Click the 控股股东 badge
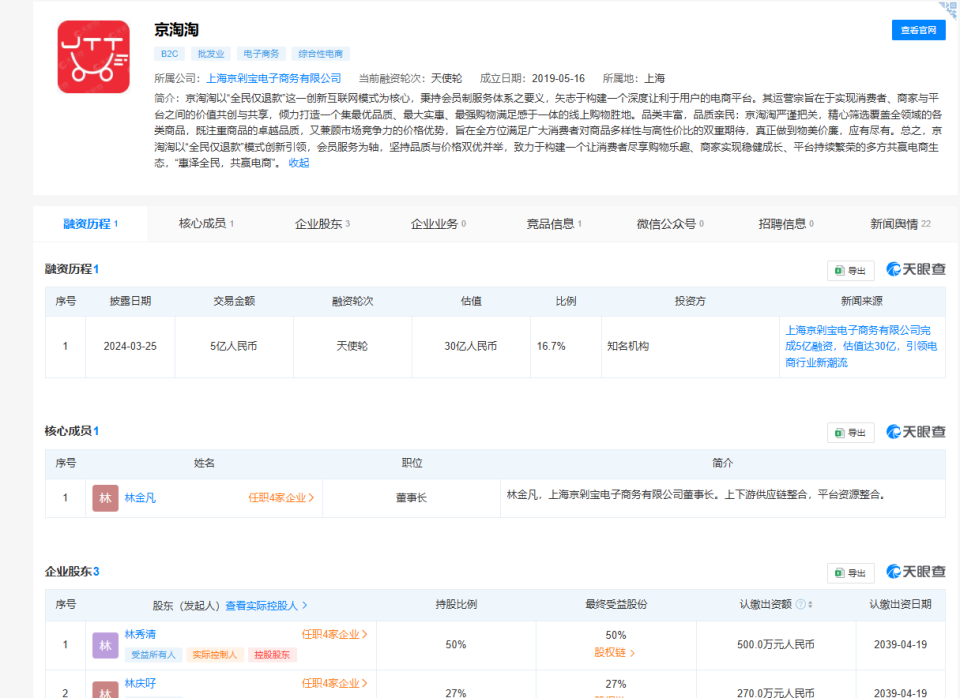 (272, 655)
